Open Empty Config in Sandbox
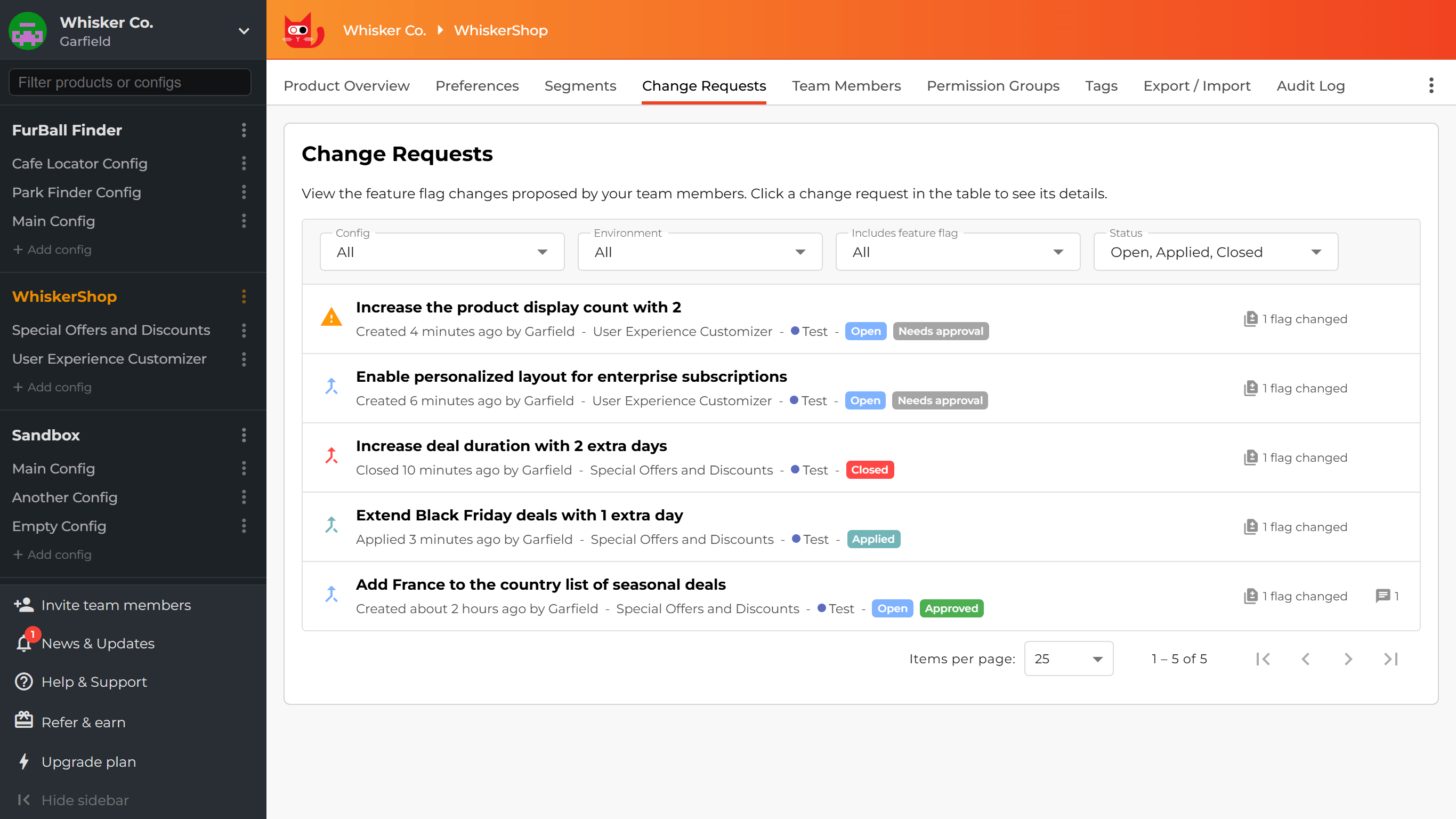Screen dimensions: 1456x819 click(59, 526)
